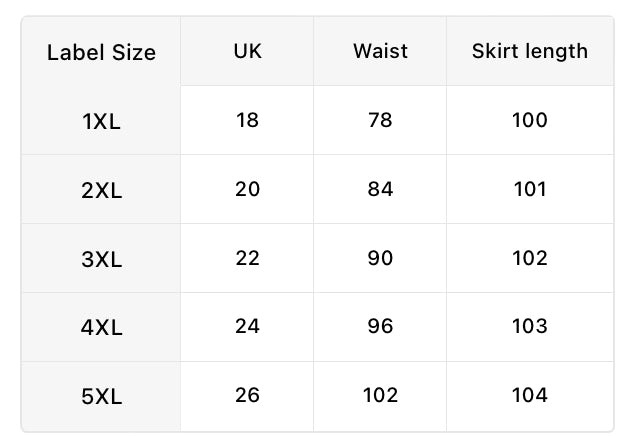Select the Skirt length header cell
The width and height of the screenshot is (640, 436).
530,51
